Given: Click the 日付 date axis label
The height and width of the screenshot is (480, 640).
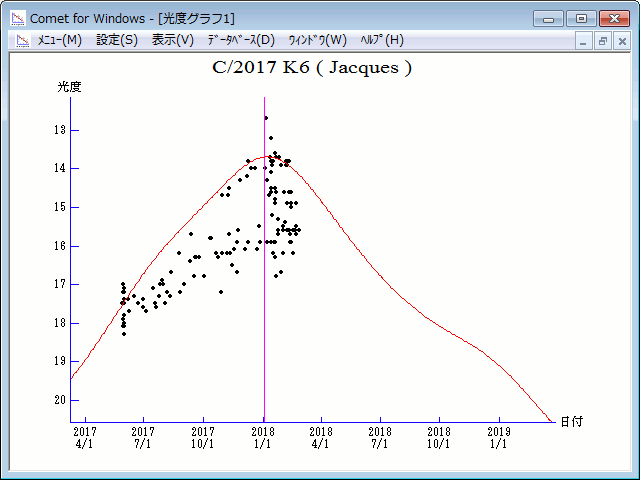Looking at the screenshot, I should [571, 422].
